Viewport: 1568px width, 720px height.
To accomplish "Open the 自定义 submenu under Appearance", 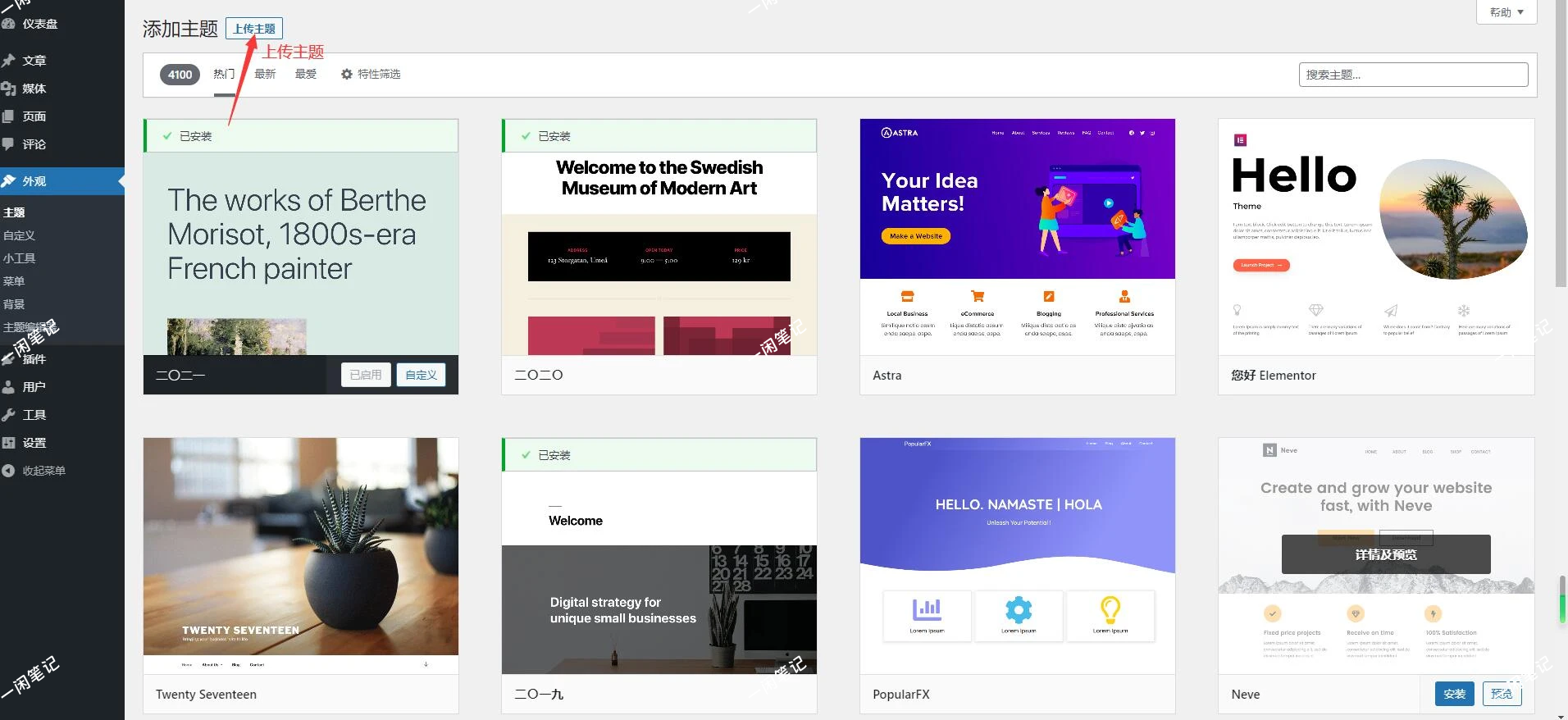I will coord(20,235).
